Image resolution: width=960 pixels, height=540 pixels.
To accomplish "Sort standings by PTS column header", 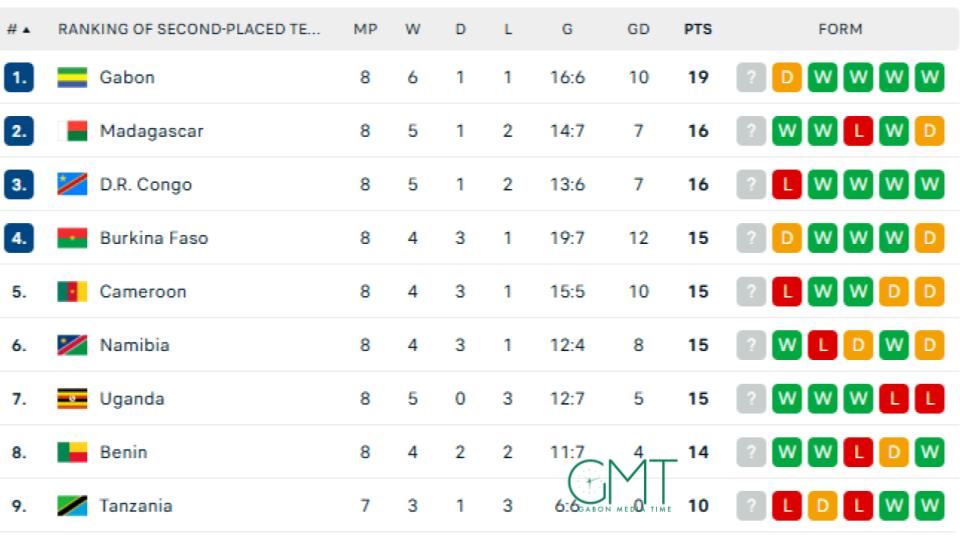I will point(698,29).
